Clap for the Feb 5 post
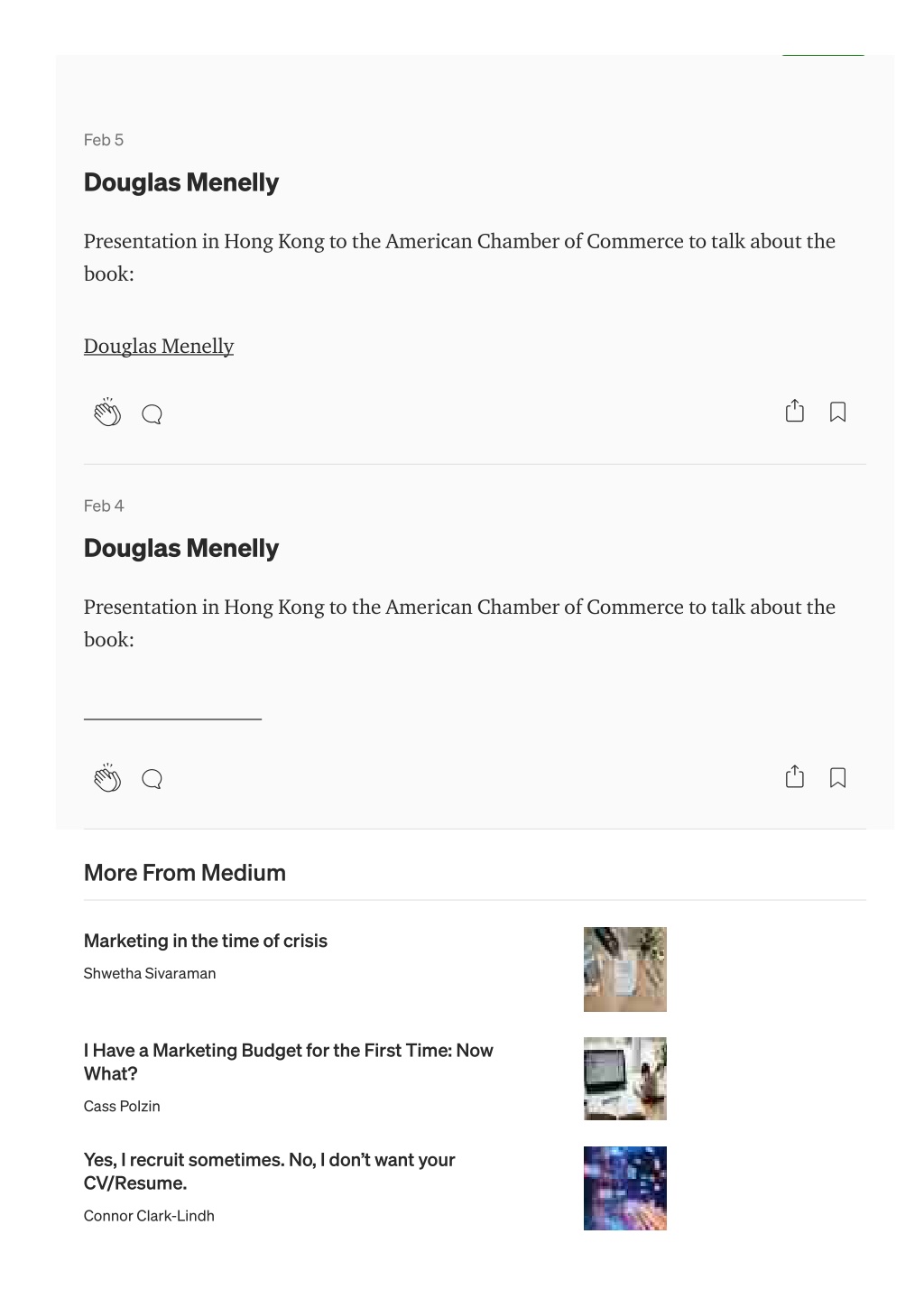The width and height of the screenshot is (924, 1308). 107,413
